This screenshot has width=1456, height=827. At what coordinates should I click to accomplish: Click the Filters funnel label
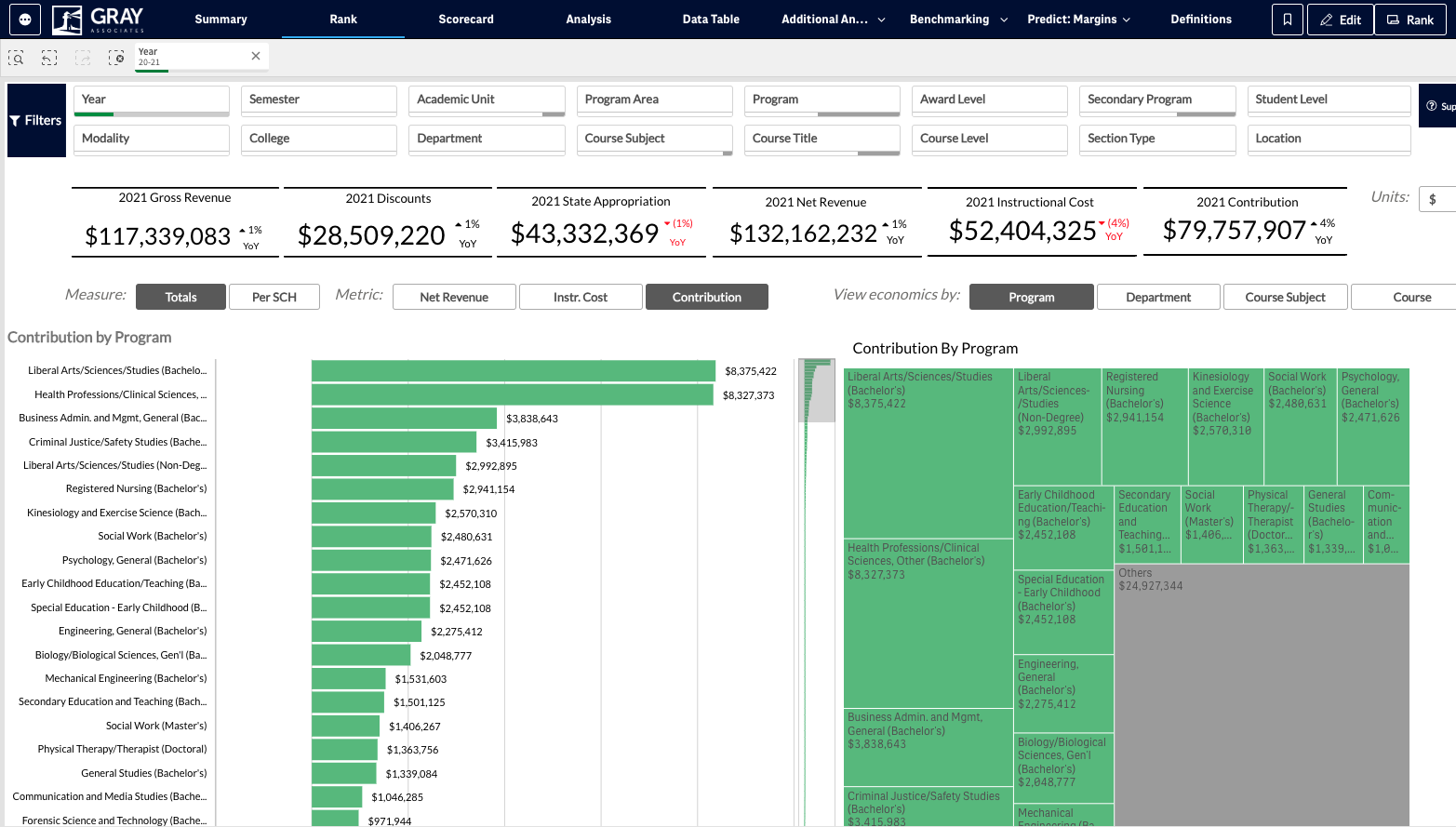click(x=36, y=120)
